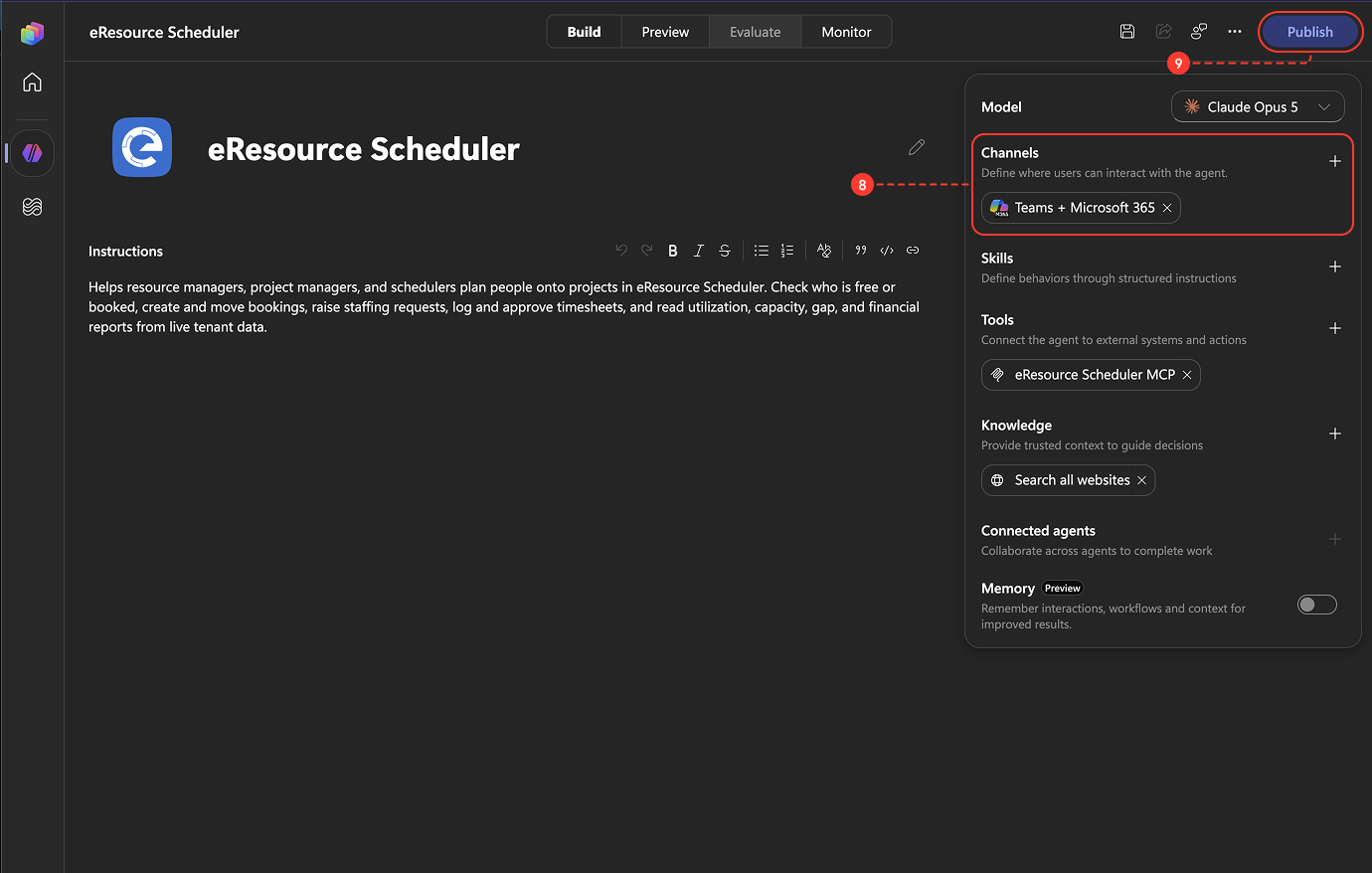Switch to the Preview tab
The image size is (1372, 873).
pyautogui.click(x=665, y=32)
